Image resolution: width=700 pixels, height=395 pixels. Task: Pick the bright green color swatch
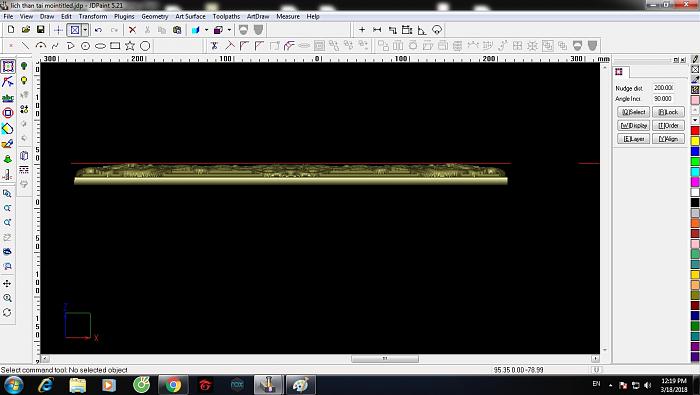pyautogui.click(x=695, y=161)
